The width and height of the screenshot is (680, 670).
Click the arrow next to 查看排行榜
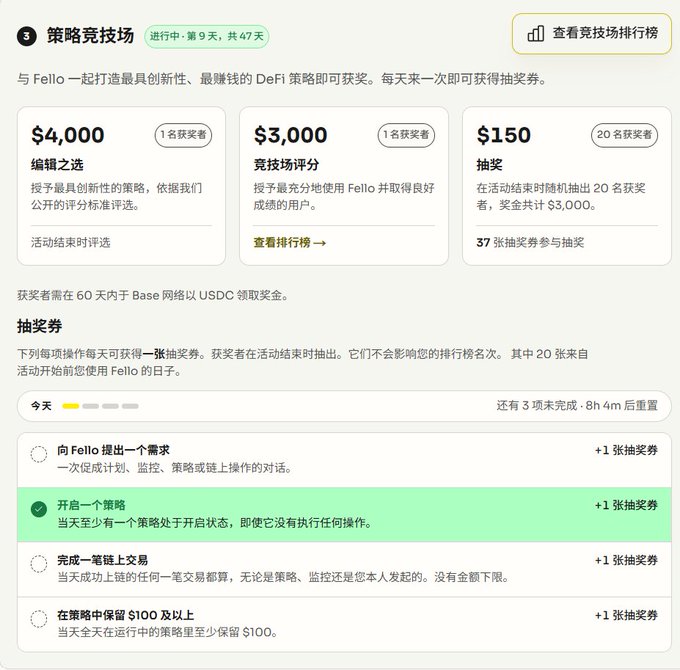pyautogui.click(x=320, y=243)
